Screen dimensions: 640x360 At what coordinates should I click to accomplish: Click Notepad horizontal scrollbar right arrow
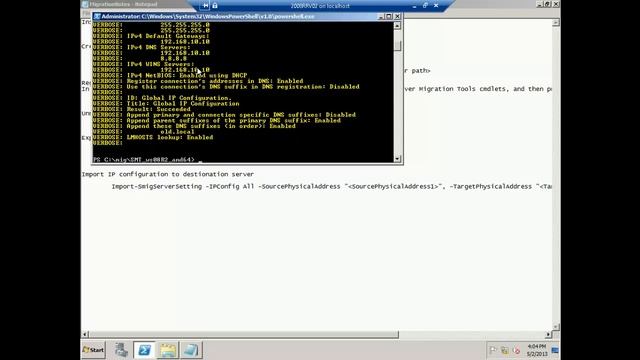[x=548, y=334]
